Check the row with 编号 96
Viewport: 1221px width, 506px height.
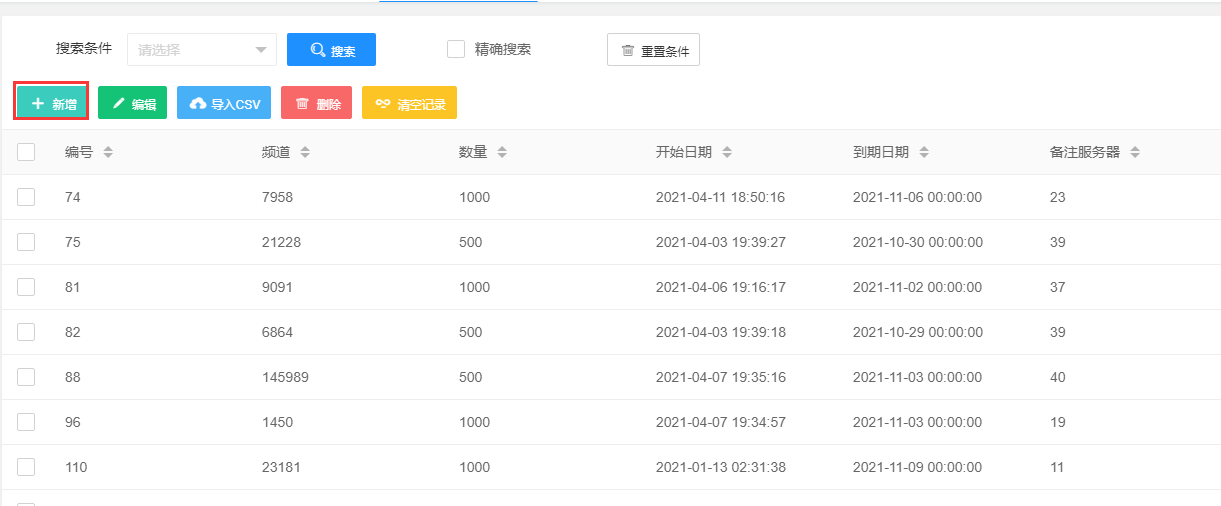pos(26,422)
